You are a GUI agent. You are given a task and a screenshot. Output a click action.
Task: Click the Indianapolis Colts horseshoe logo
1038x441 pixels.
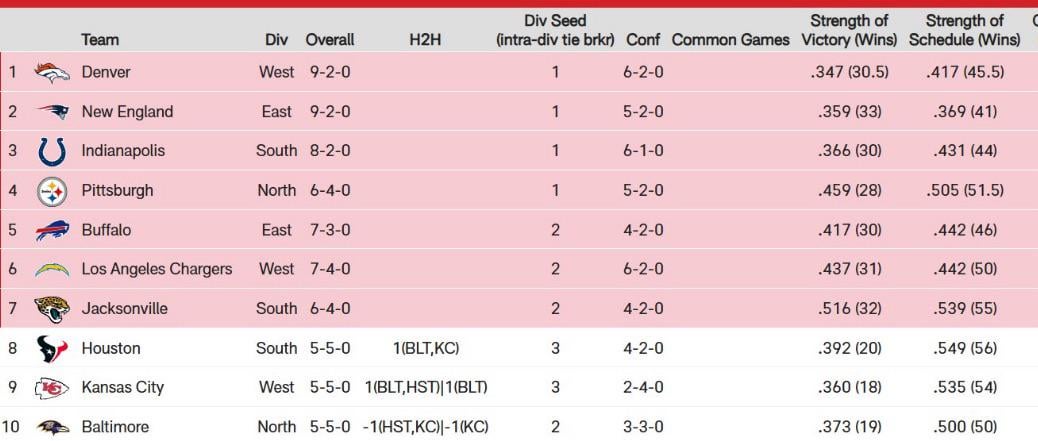pos(52,151)
